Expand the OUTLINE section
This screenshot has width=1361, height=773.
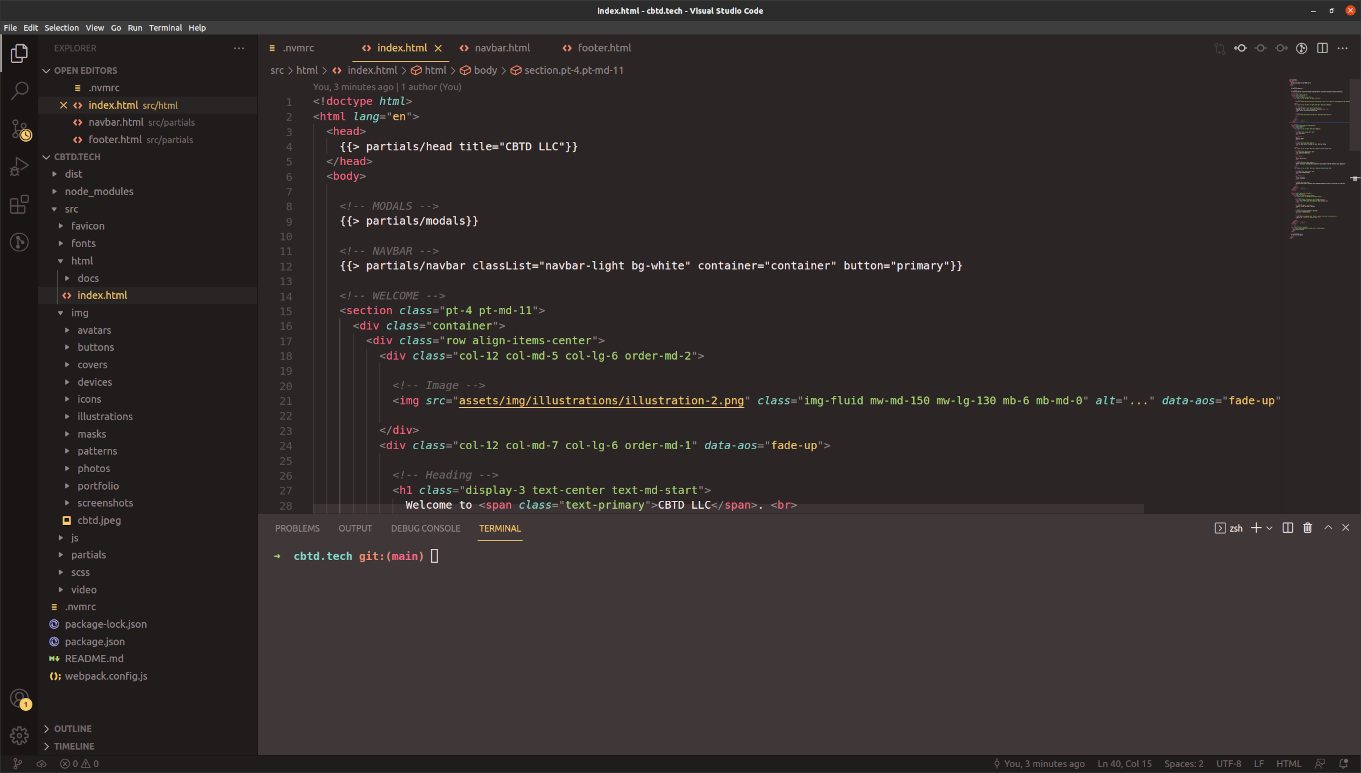point(72,729)
